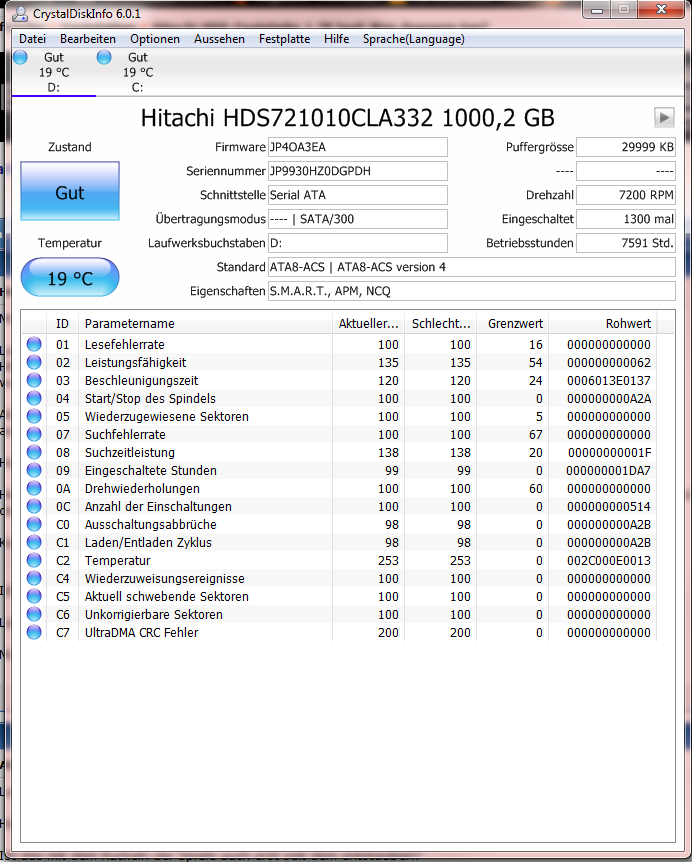The image size is (692, 862).
Task: Select the Drehwiederholungen parameter name
Action: tap(142, 489)
